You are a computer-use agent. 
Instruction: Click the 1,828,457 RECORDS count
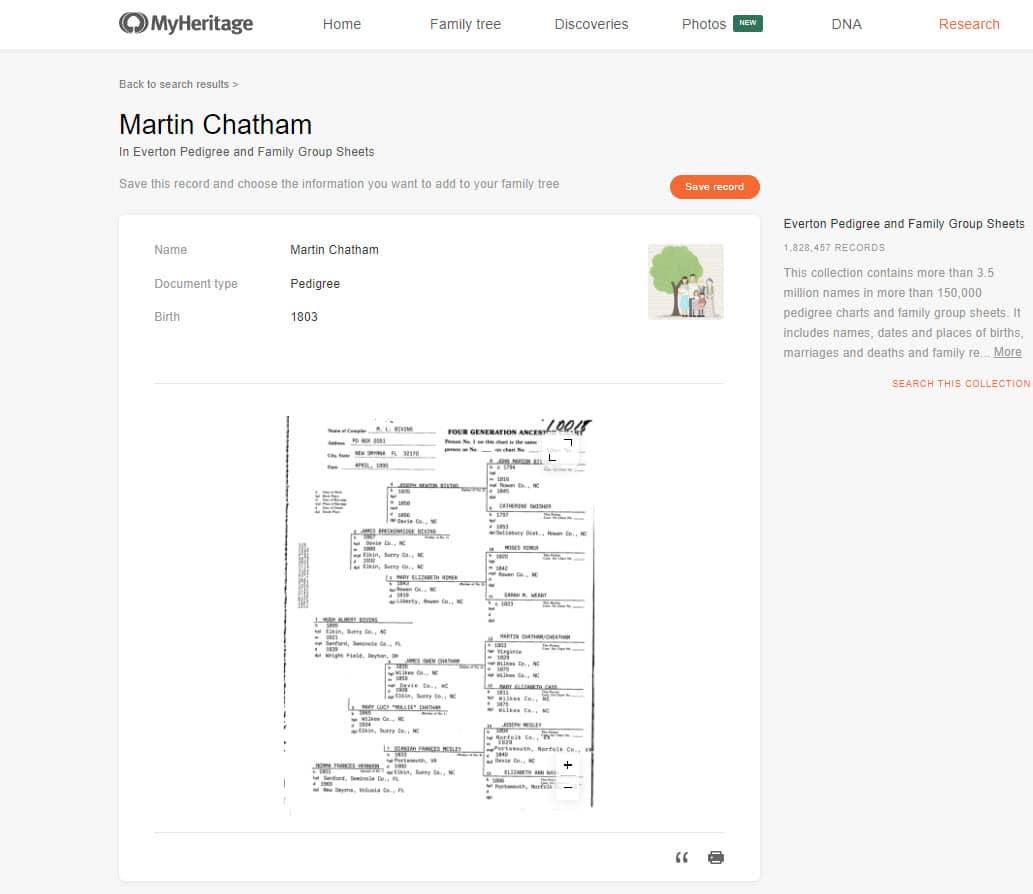pyautogui.click(x=833, y=248)
